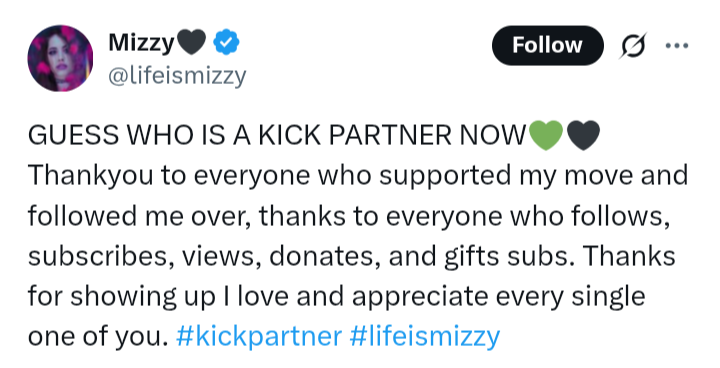
Task: Click the black heart emoji after NOW
Action: coord(583,136)
